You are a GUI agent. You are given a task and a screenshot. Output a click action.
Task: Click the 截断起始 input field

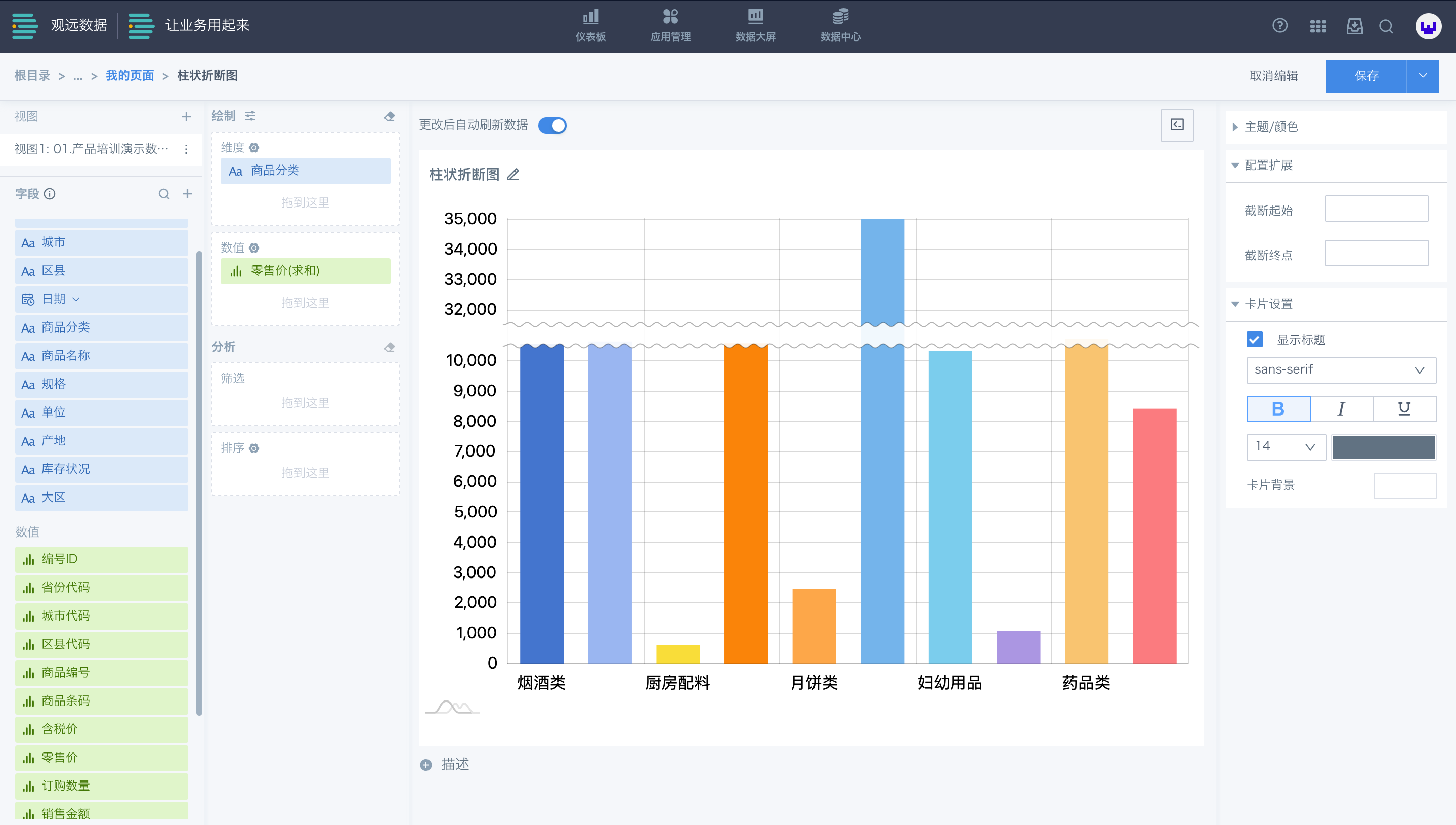click(1377, 209)
